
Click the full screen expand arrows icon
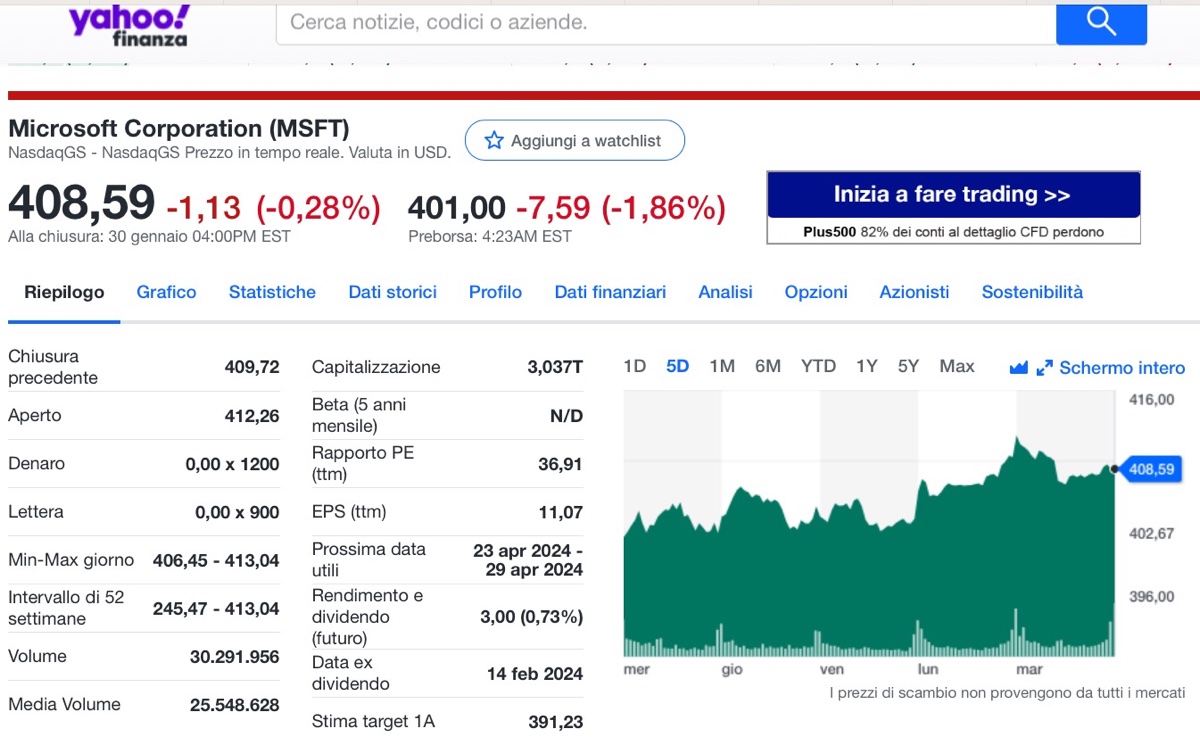tap(1044, 368)
